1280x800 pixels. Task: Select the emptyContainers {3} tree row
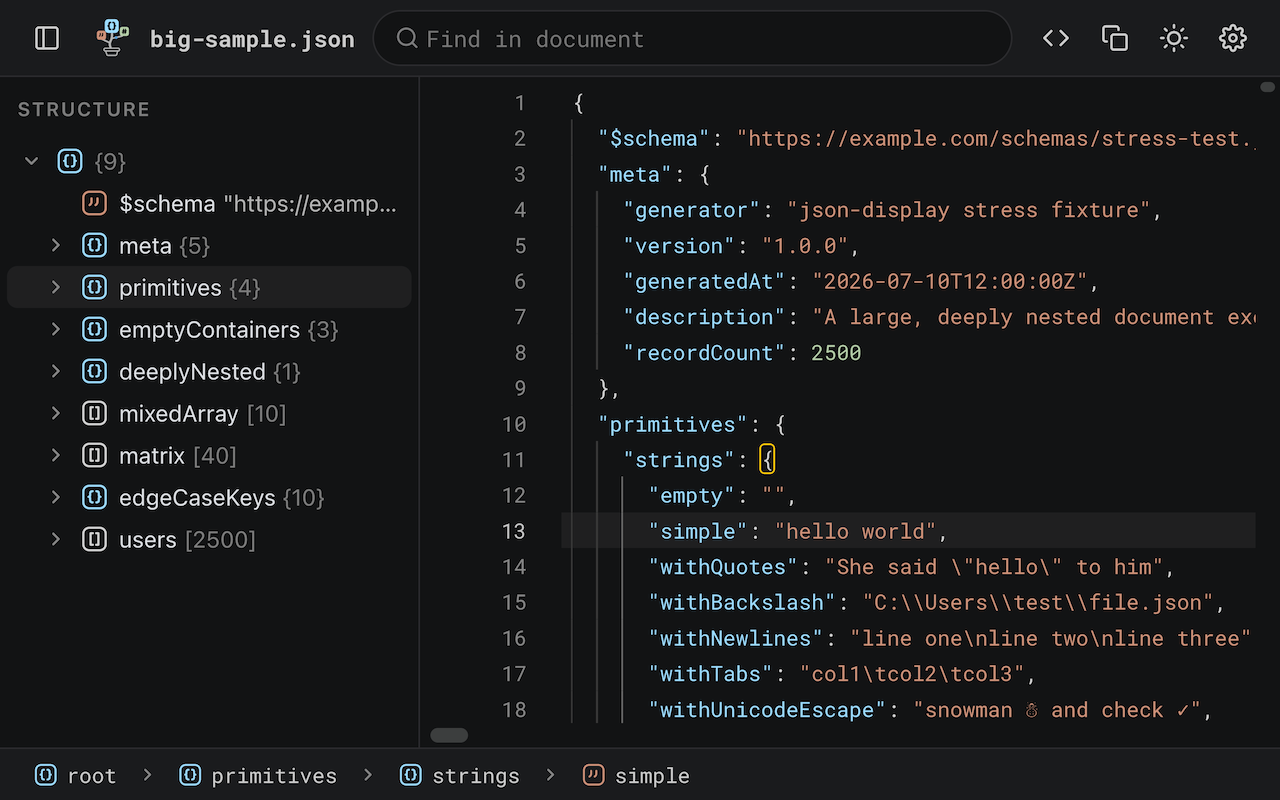point(209,329)
